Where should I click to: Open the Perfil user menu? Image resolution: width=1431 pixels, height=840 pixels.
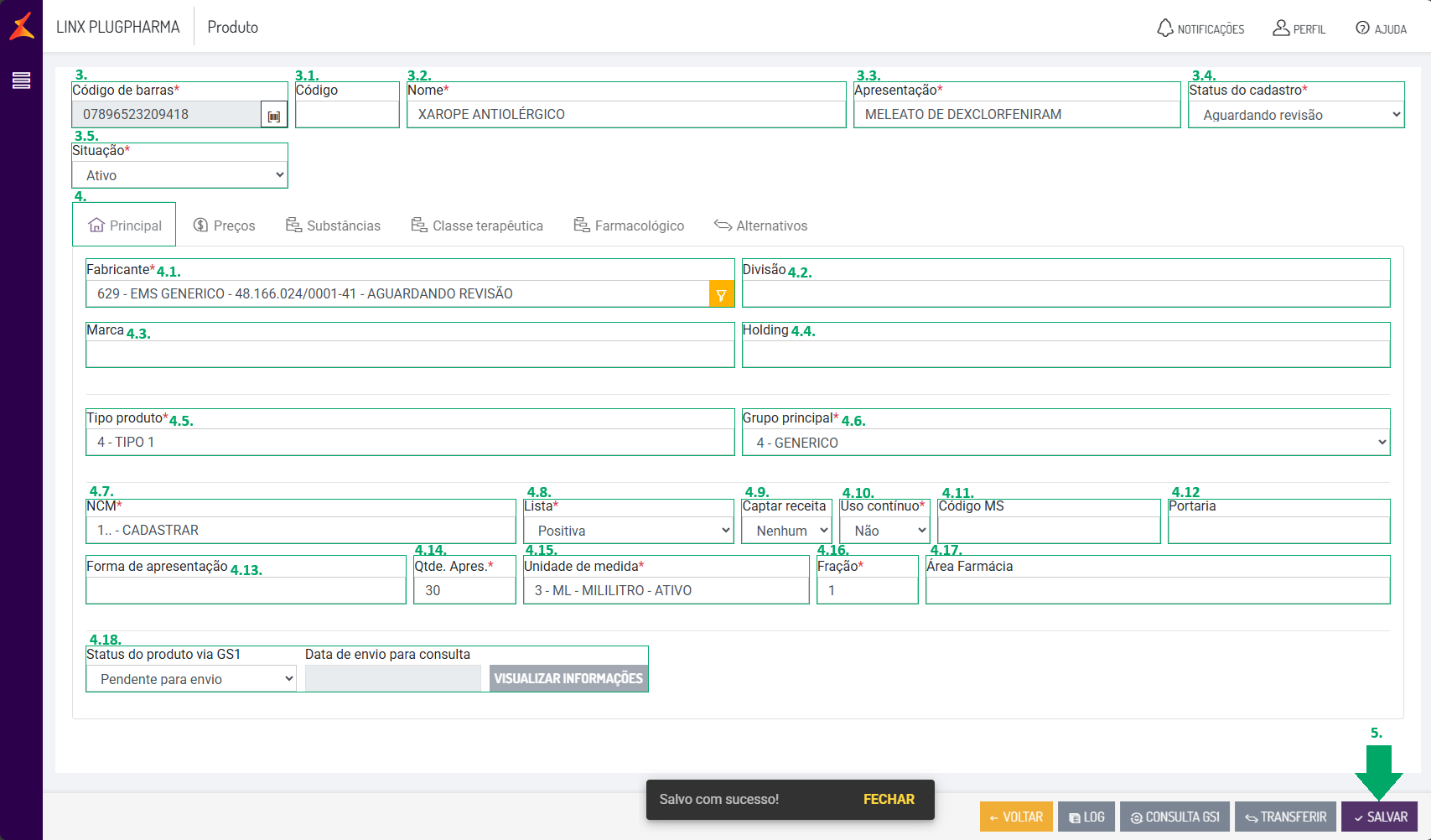point(1299,29)
